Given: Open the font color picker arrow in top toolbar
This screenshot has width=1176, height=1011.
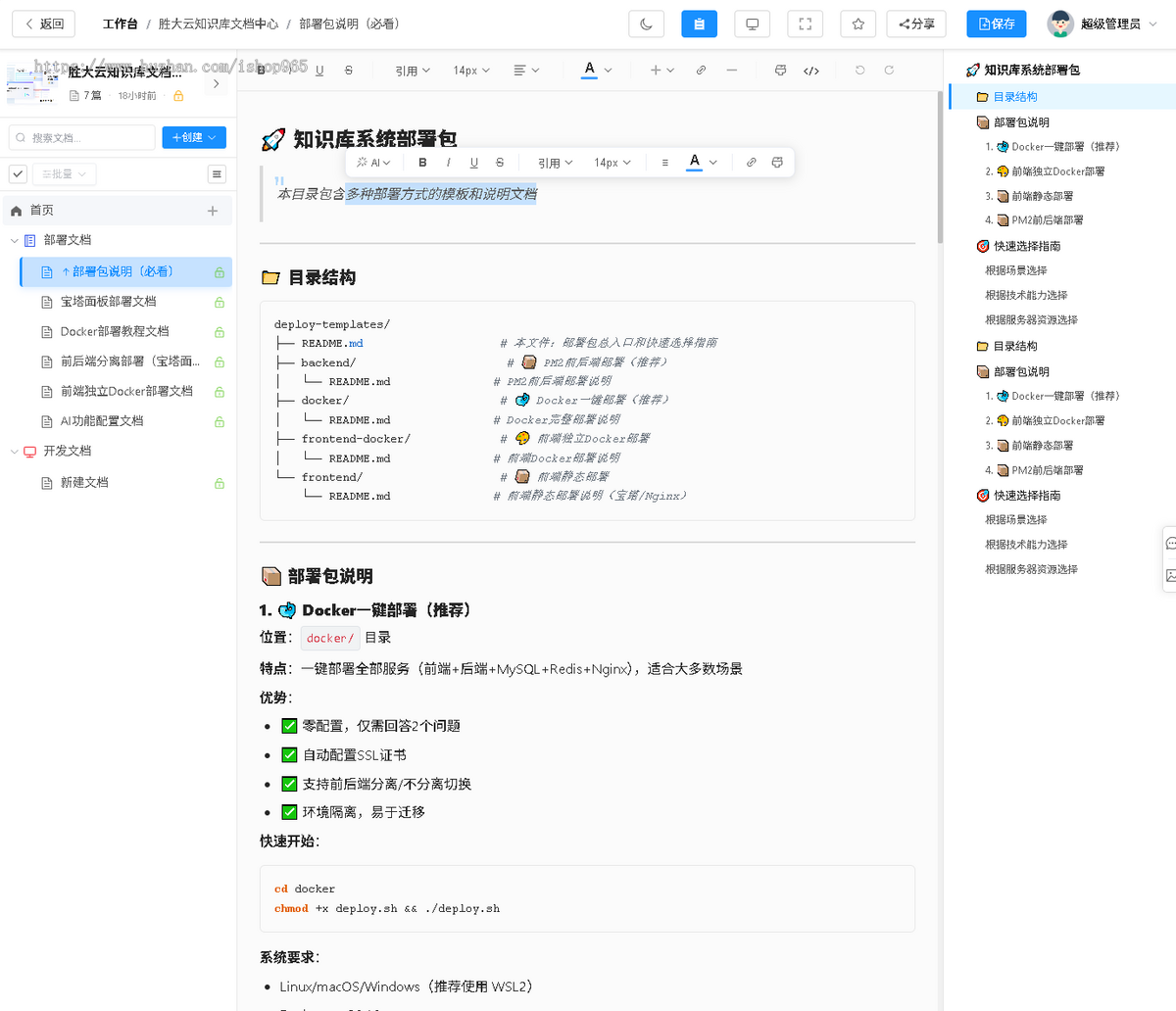Looking at the screenshot, I should (609, 71).
